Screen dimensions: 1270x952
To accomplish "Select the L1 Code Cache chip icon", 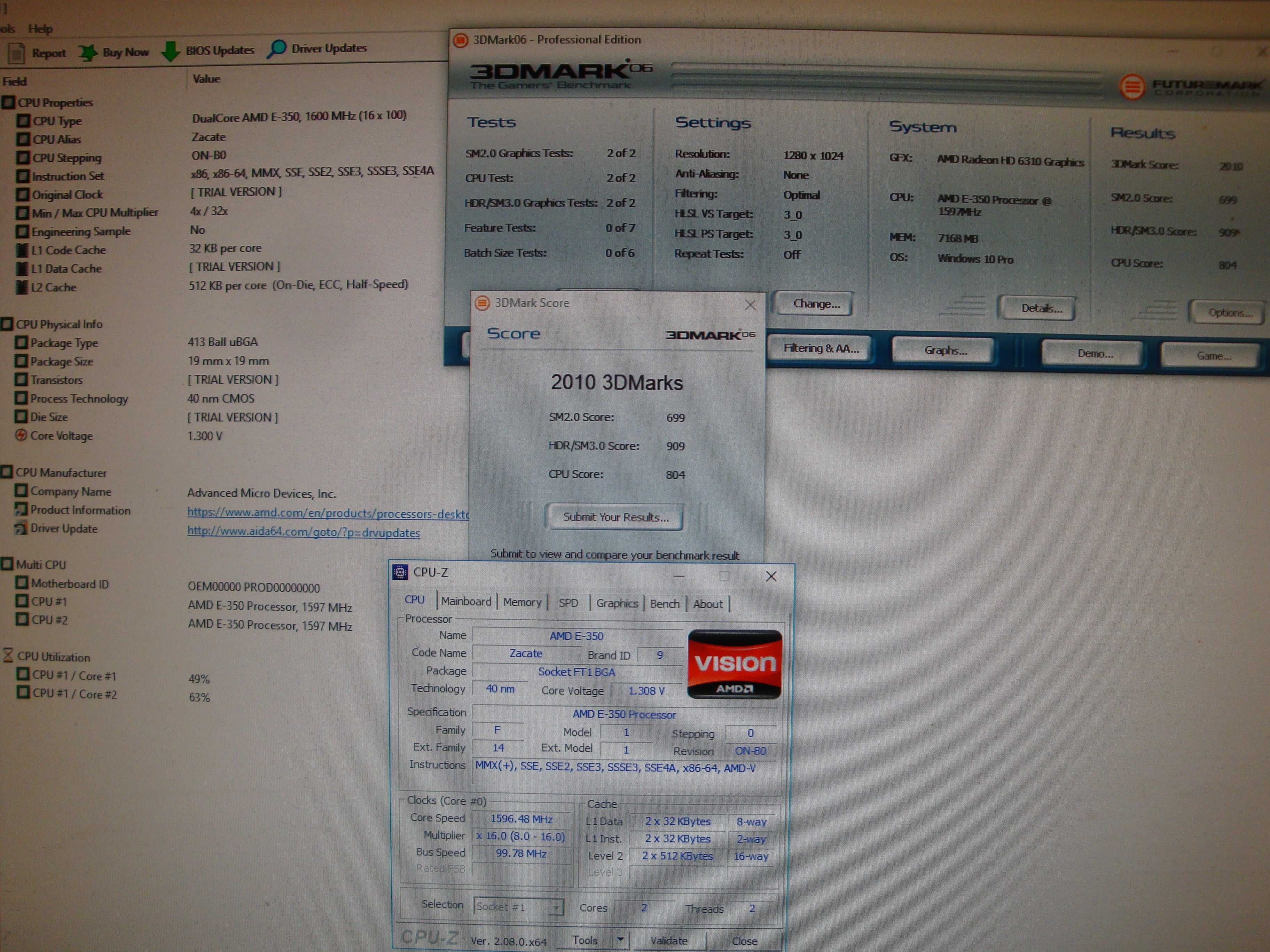I will coord(22,250).
